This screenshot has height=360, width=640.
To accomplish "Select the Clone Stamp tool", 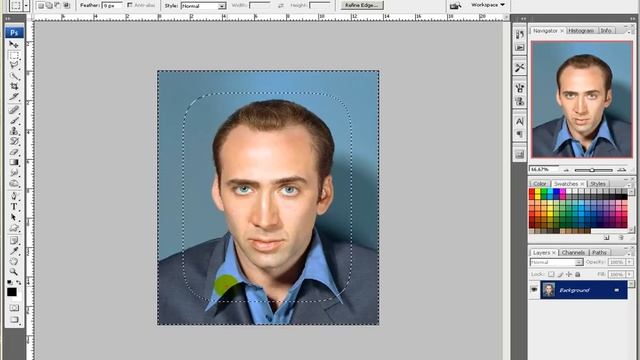I will 14,131.
